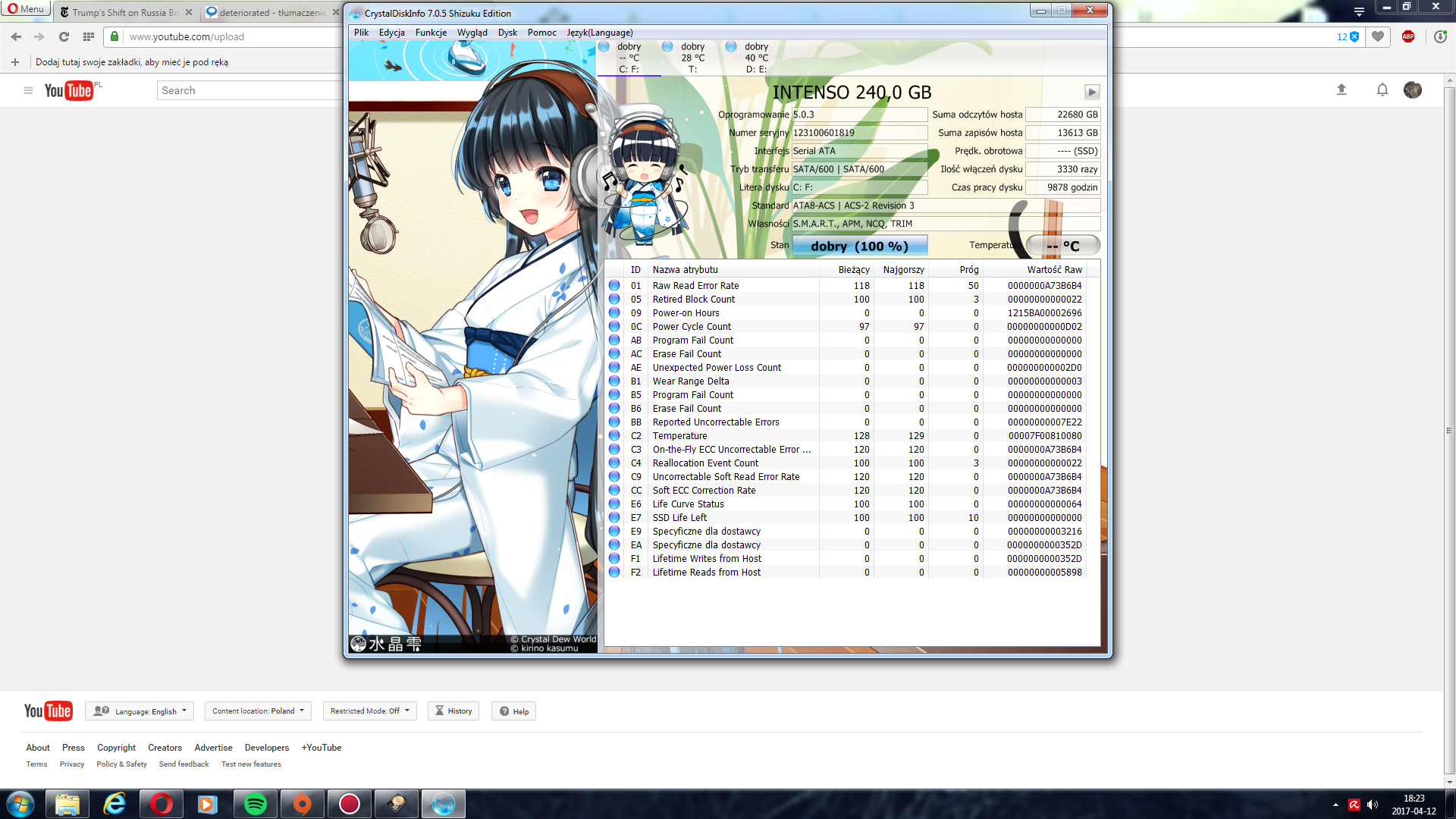The height and width of the screenshot is (819, 1456).
Task: Open Spotify from taskbar
Action: [x=256, y=804]
